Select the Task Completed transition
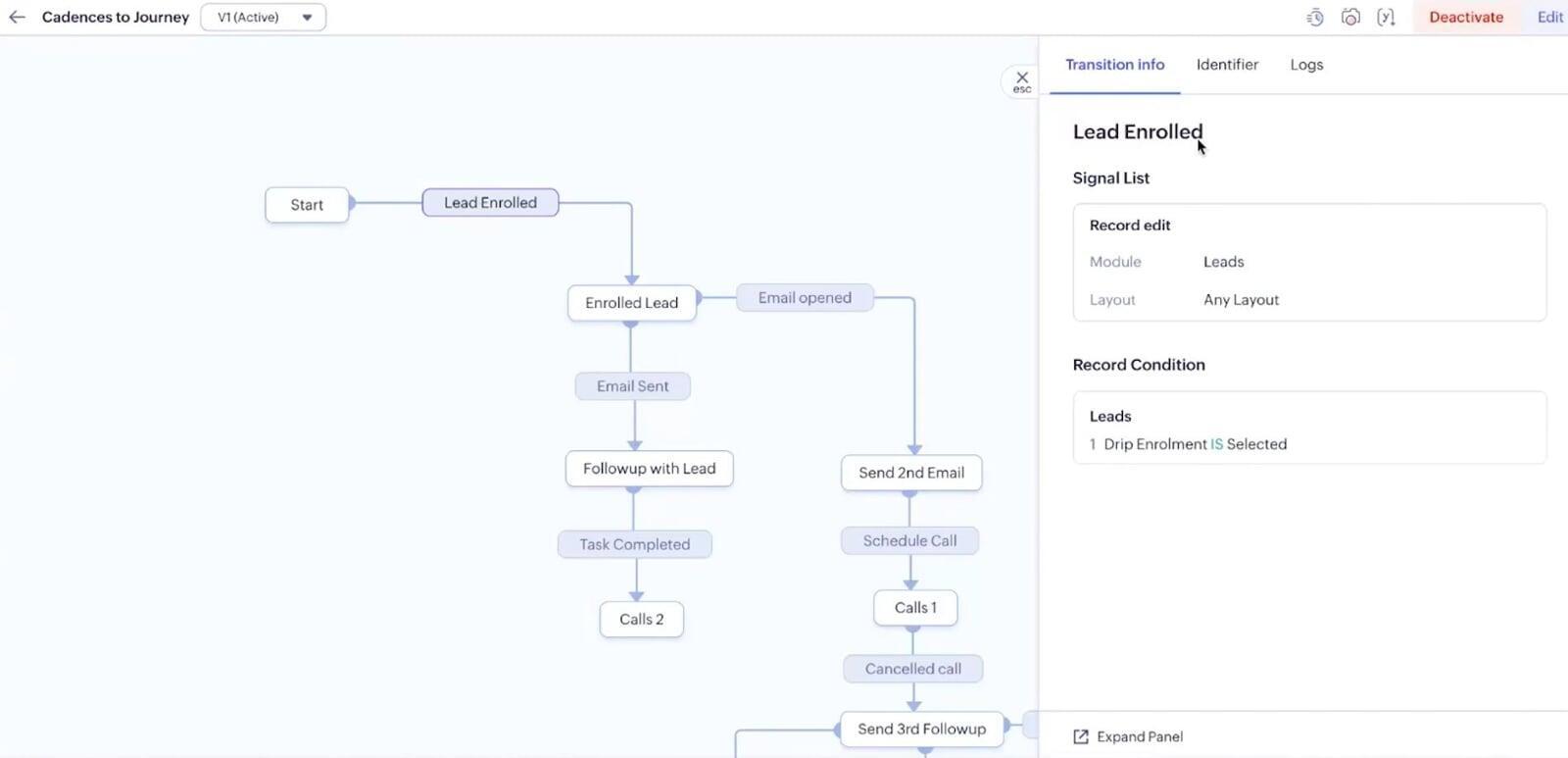This screenshot has width=1568, height=758. [634, 544]
